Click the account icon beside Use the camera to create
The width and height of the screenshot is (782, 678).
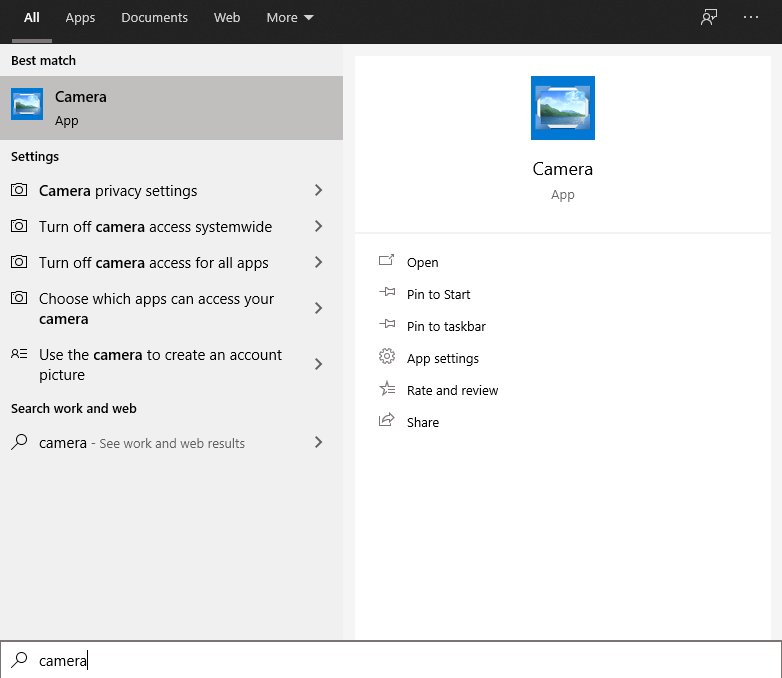click(x=19, y=354)
